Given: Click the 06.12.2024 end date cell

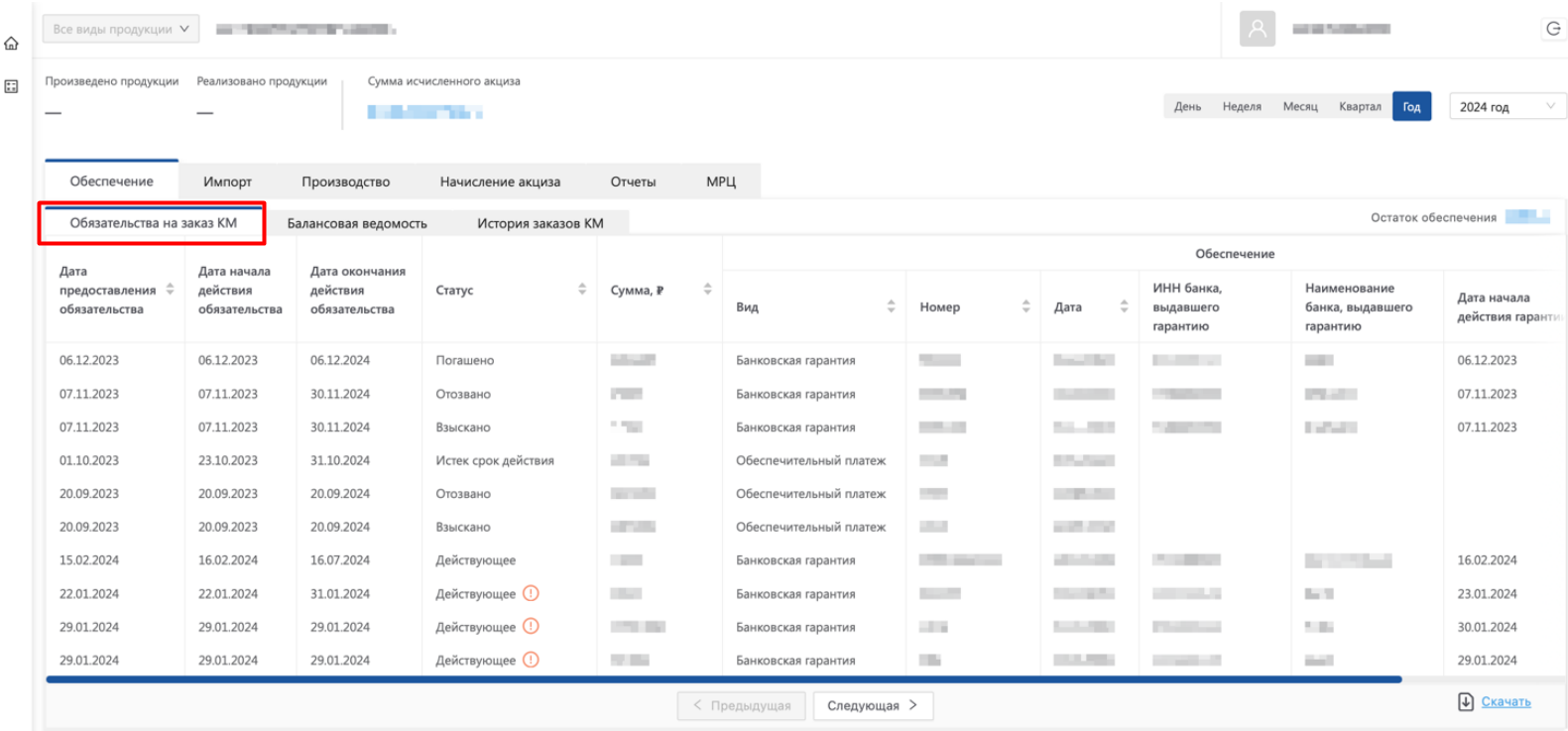Looking at the screenshot, I should pos(340,360).
